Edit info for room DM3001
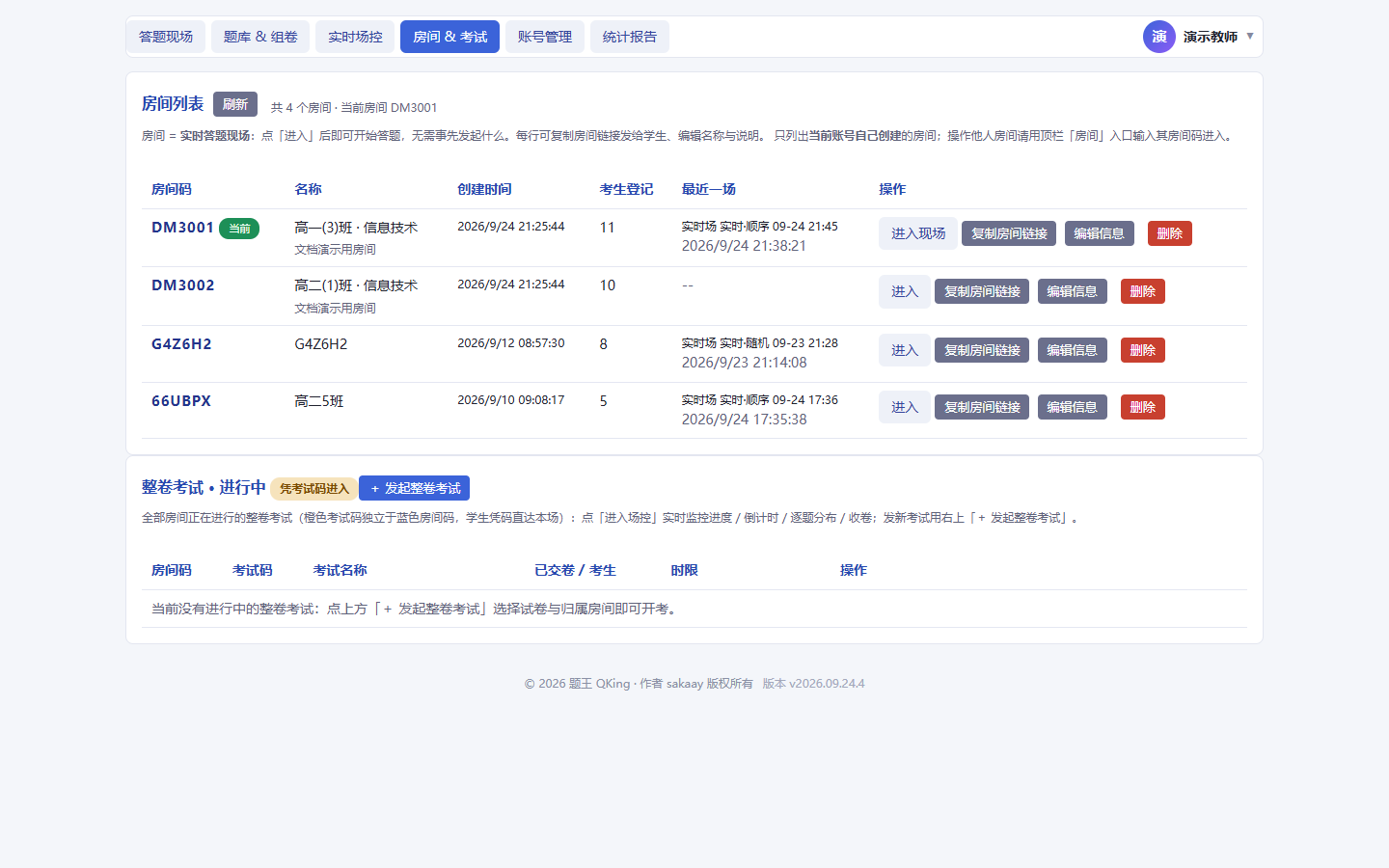The height and width of the screenshot is (868, 1389). [x=1100, y=233]
